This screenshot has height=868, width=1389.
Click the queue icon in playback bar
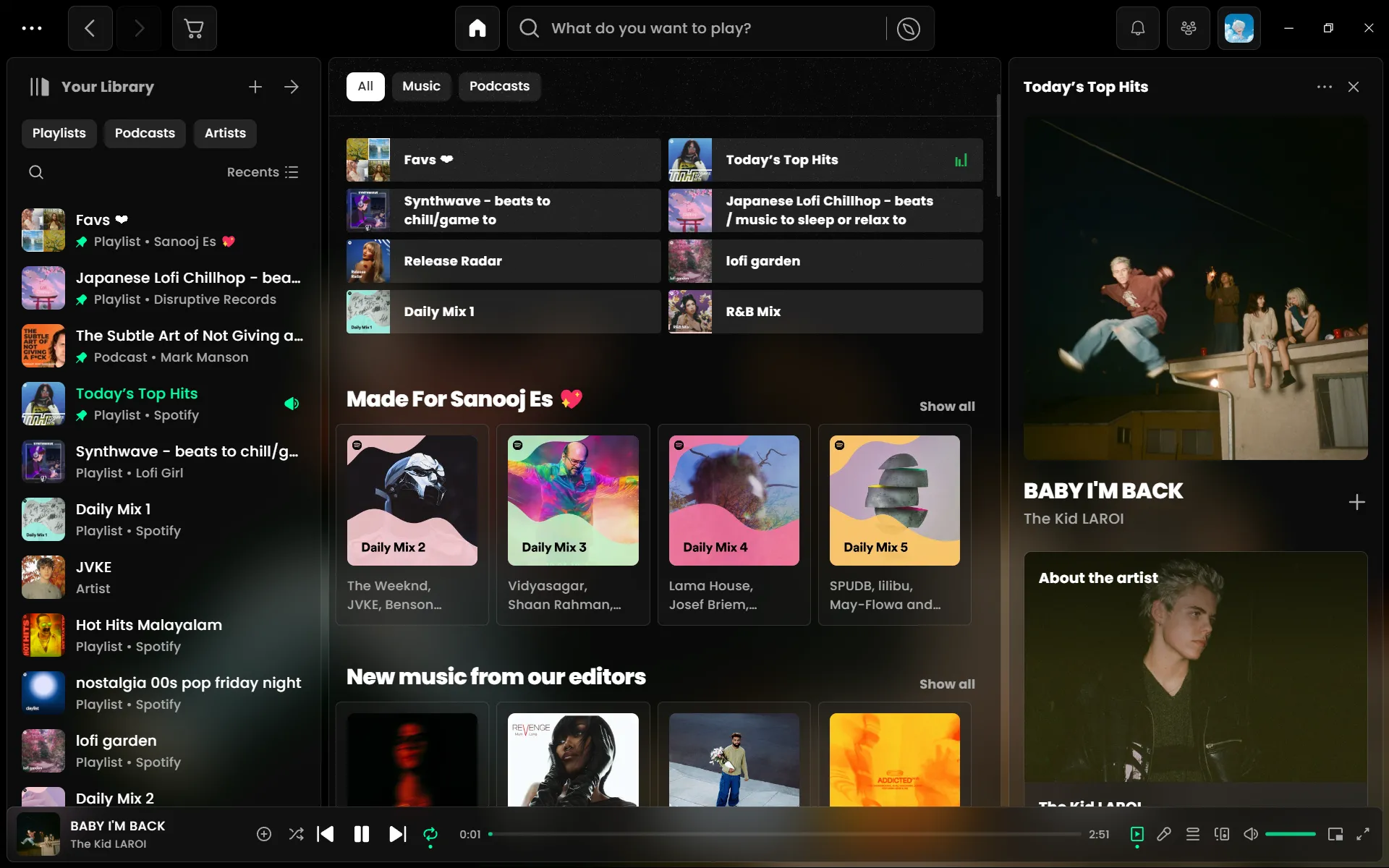click(x=1192, y=834)
